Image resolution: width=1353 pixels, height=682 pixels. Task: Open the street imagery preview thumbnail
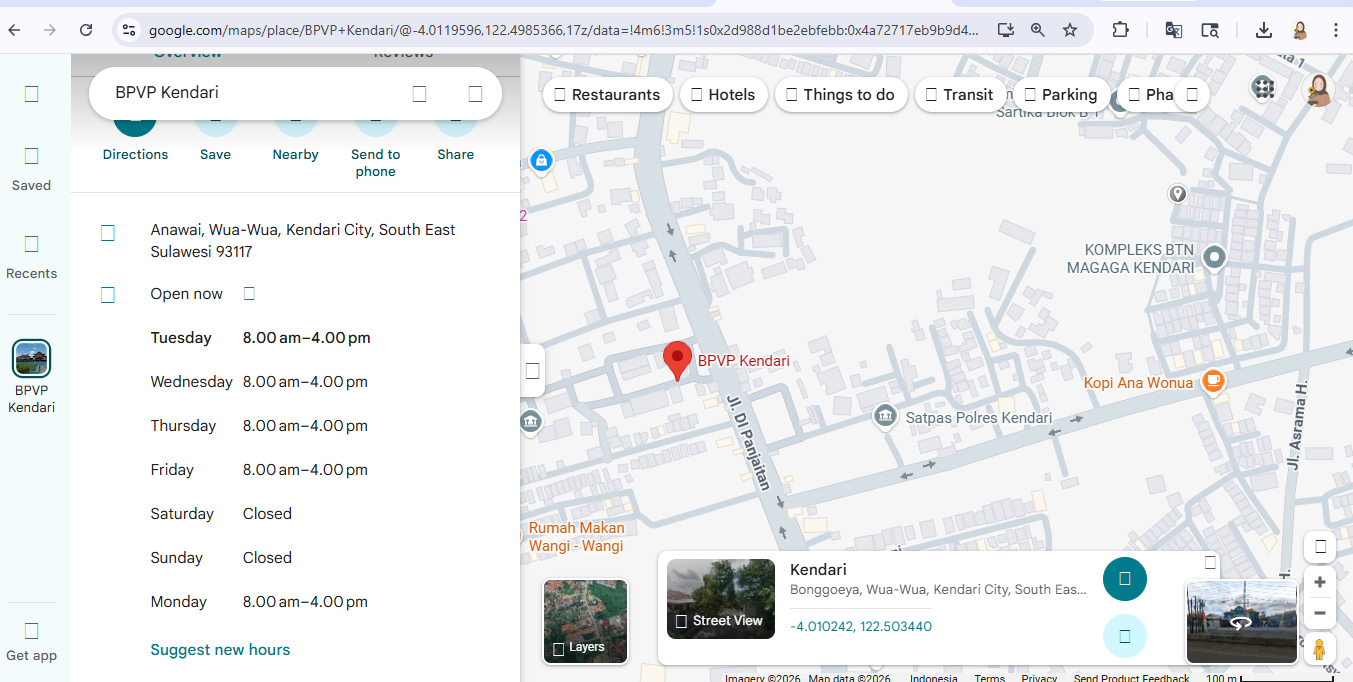1241,622
